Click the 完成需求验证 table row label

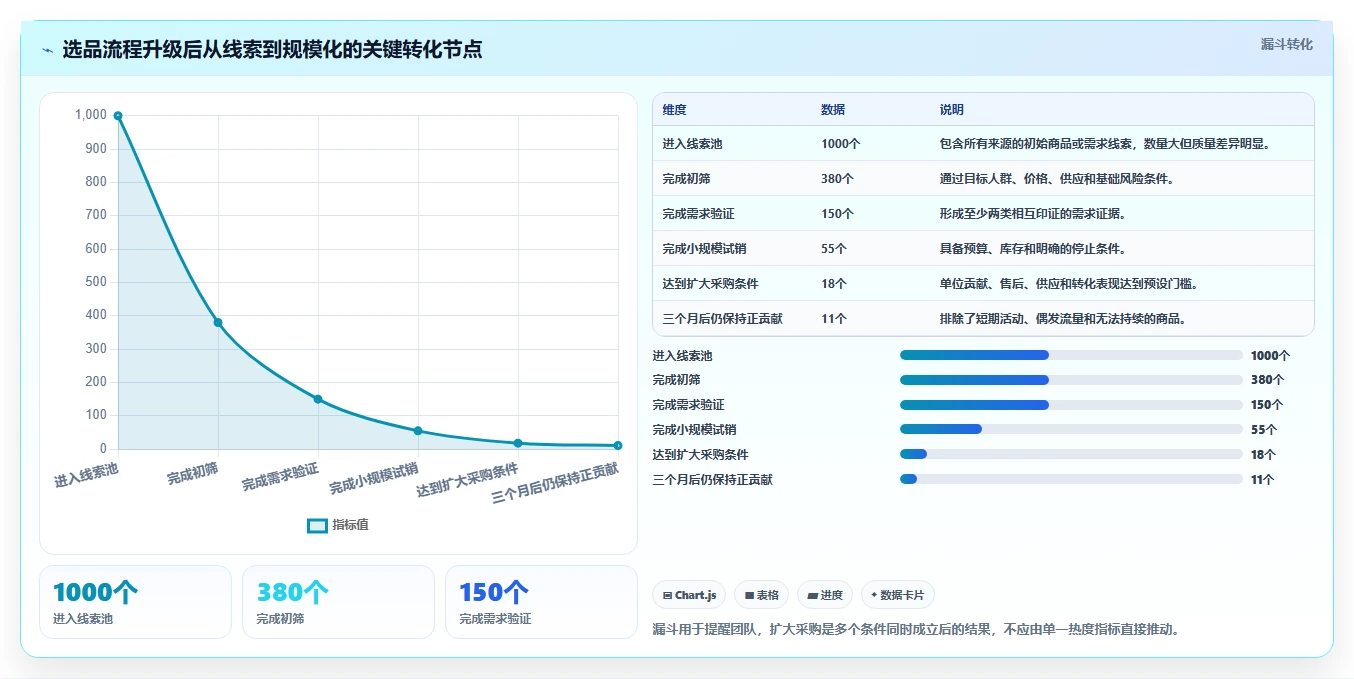(698, 214)
